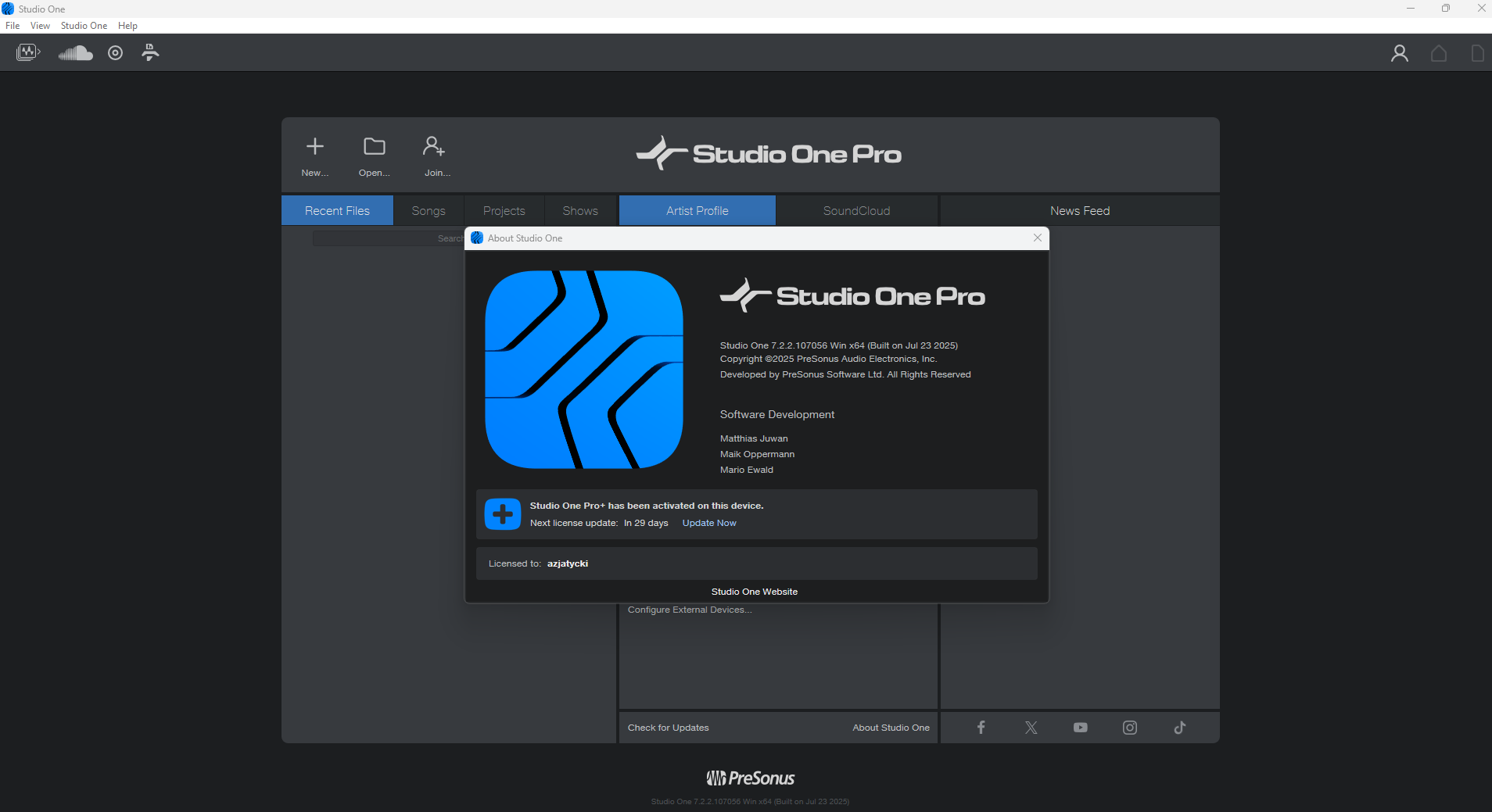Select the Artist Profile tab
Screen dimensions: 1492x812
point(698,210)
